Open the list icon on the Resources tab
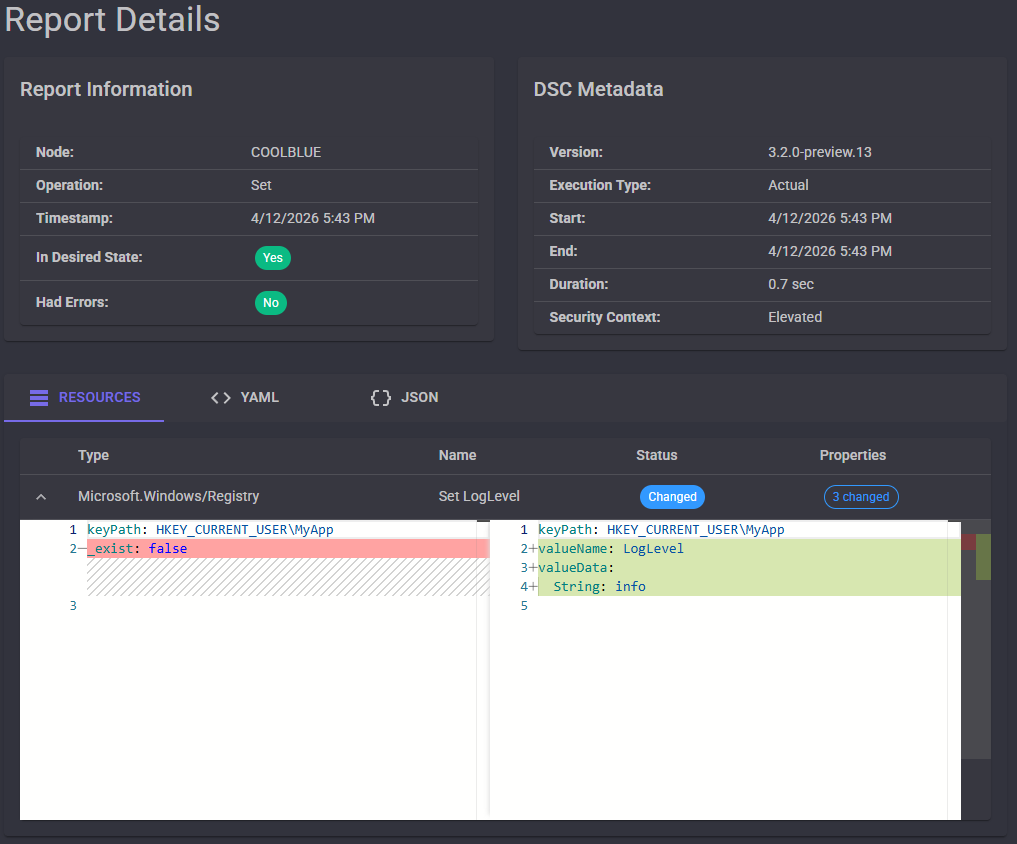 [x=38, y=397]
